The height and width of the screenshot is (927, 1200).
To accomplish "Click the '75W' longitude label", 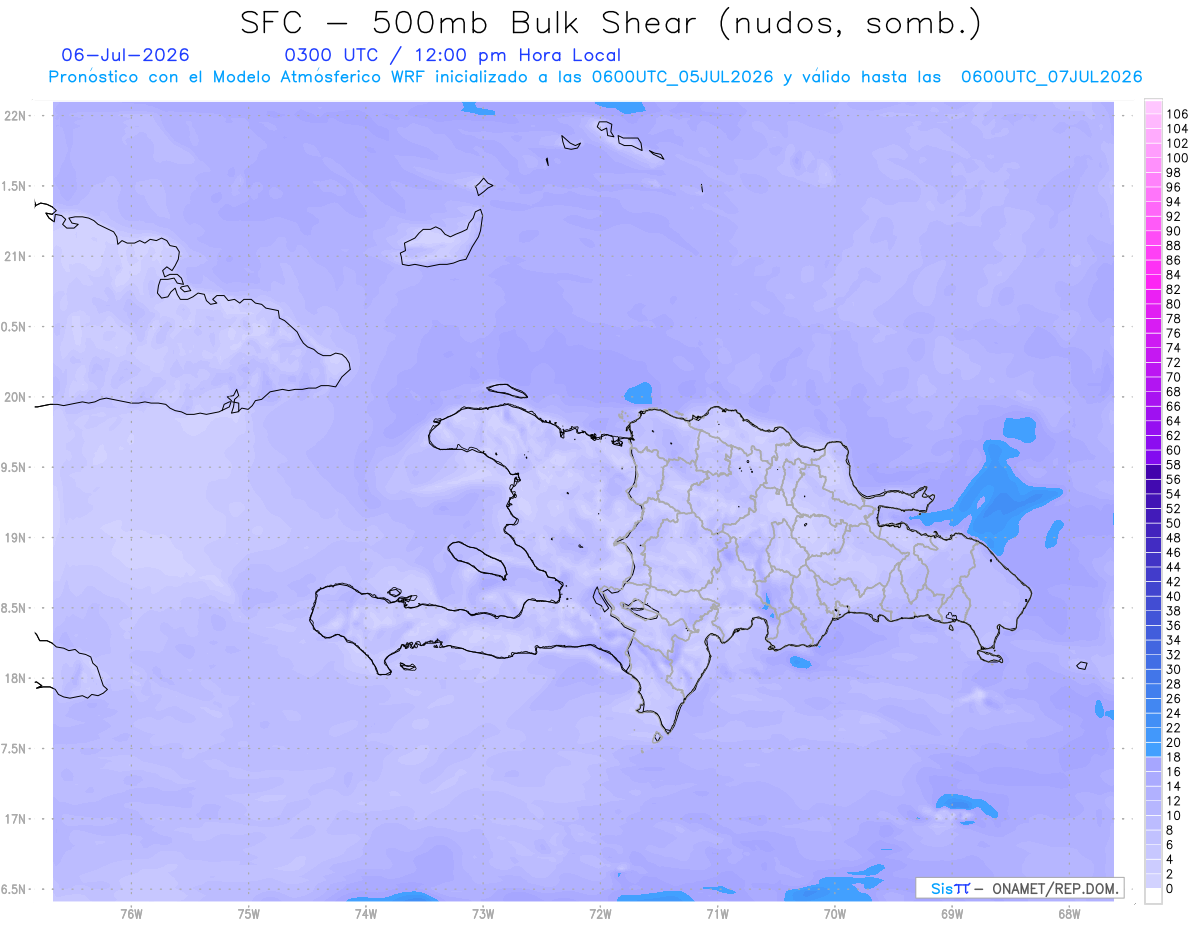I will 249,914.
